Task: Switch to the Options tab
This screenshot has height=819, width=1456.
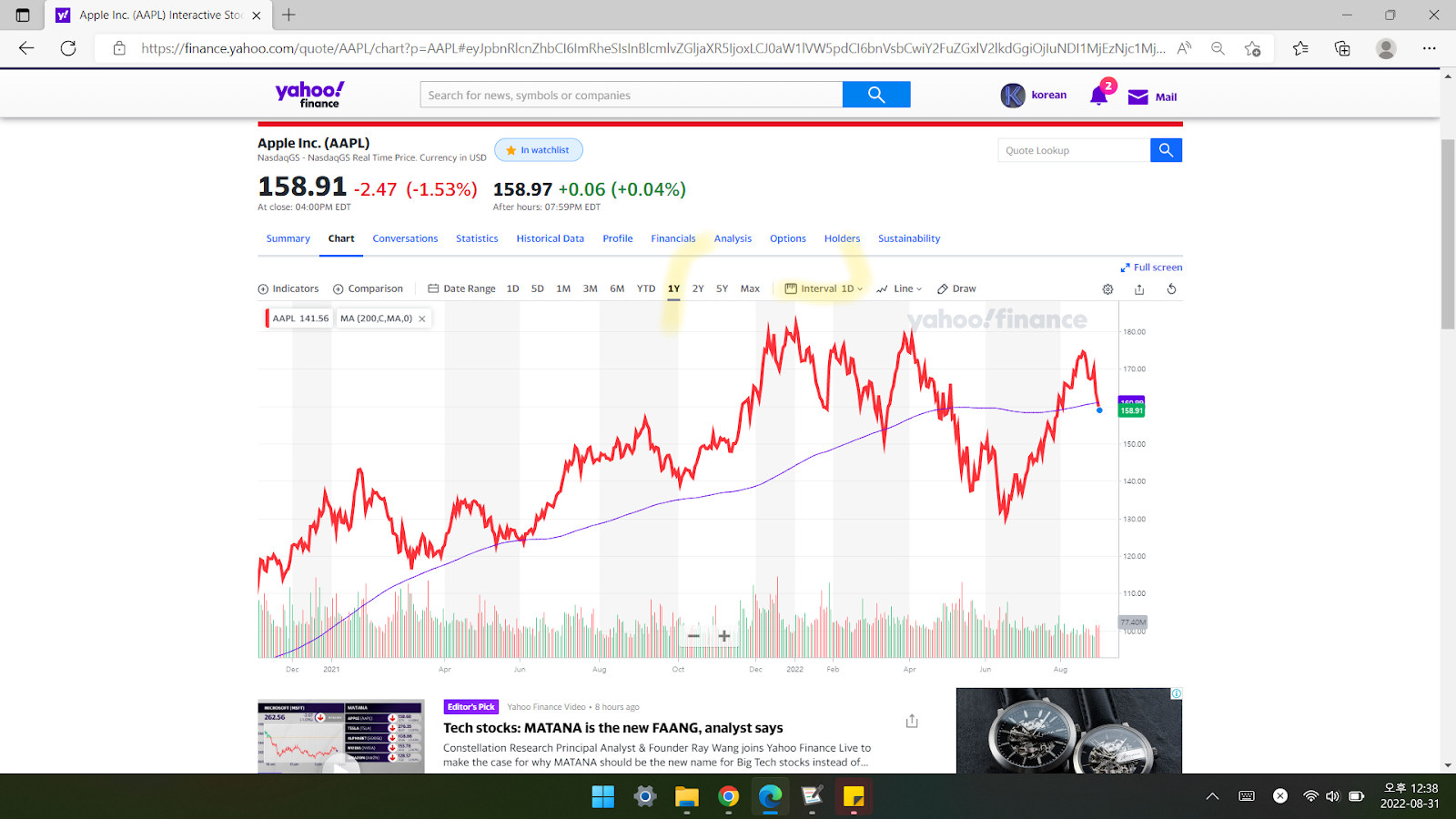Action: (x=788, y=238)
